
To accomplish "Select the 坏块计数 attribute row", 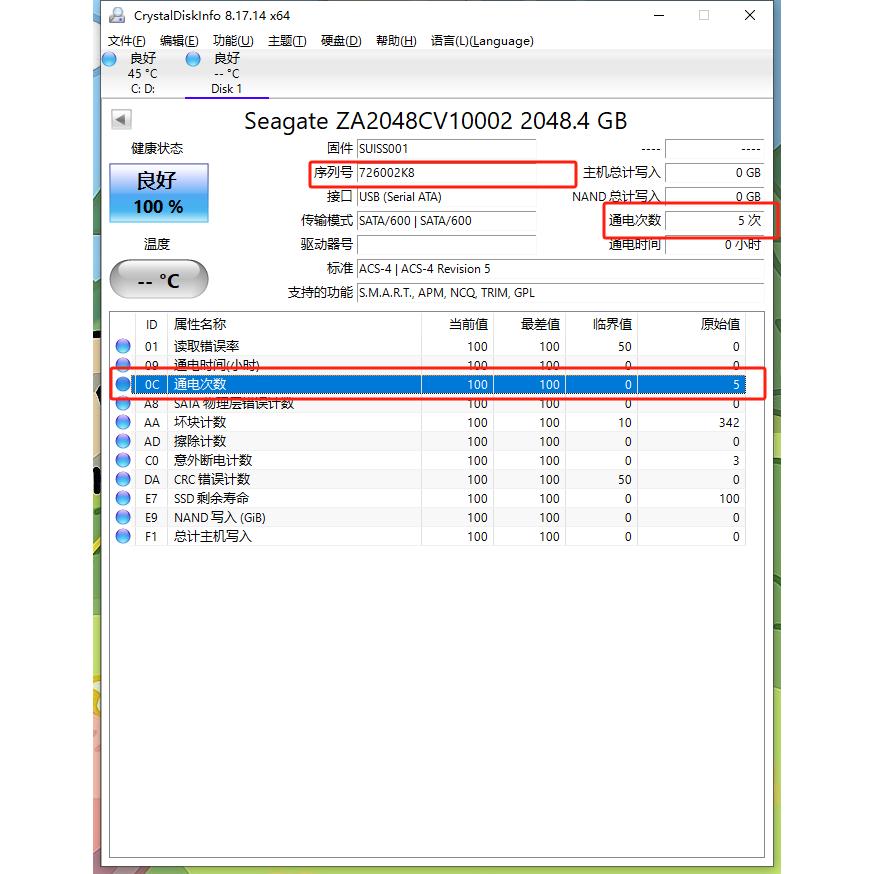I will pos(428,422).
